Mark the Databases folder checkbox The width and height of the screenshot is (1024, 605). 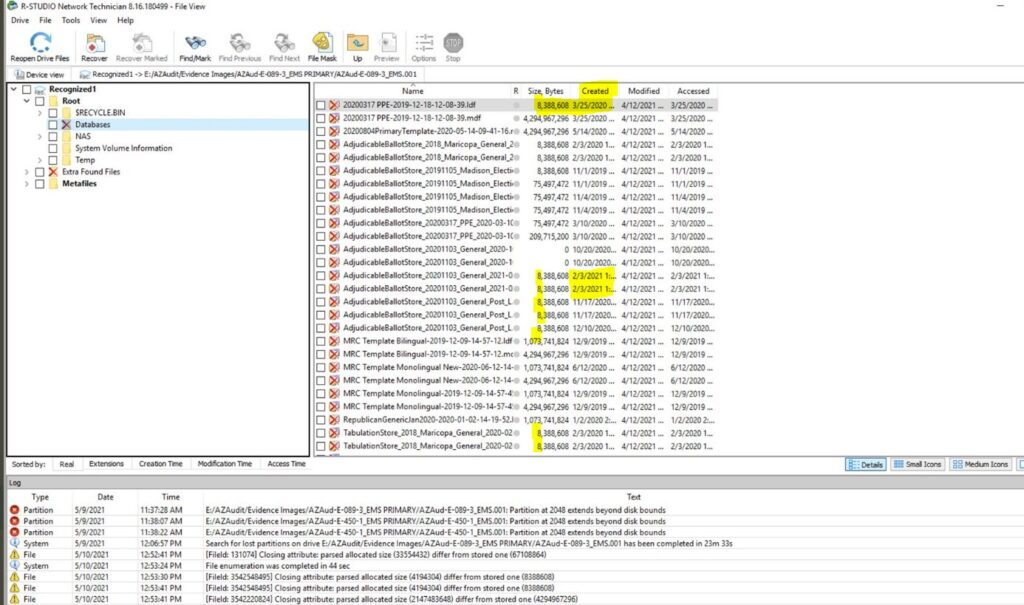(x=53, y=125)
